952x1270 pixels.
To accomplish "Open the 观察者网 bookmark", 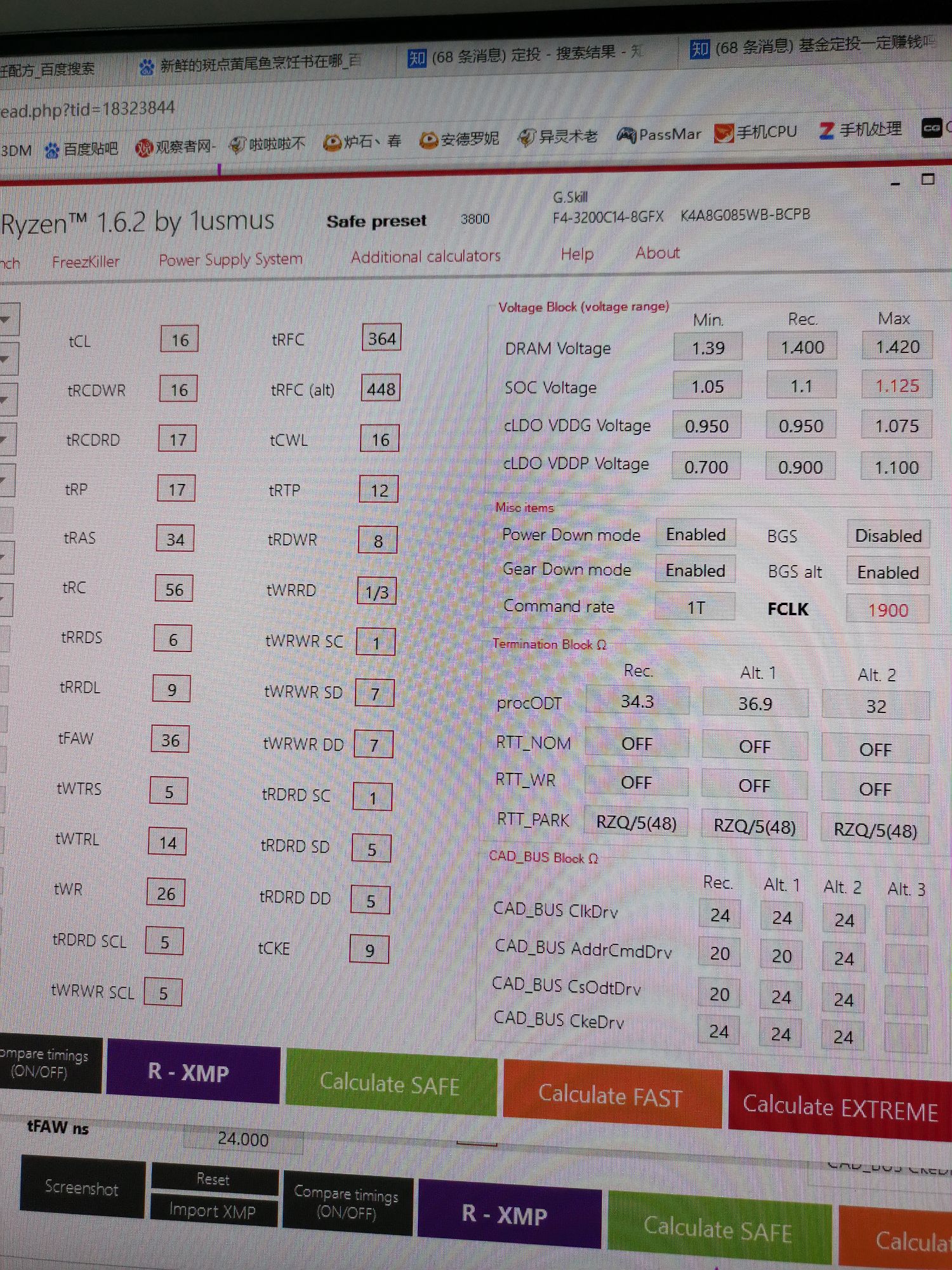I will (175, 147).
